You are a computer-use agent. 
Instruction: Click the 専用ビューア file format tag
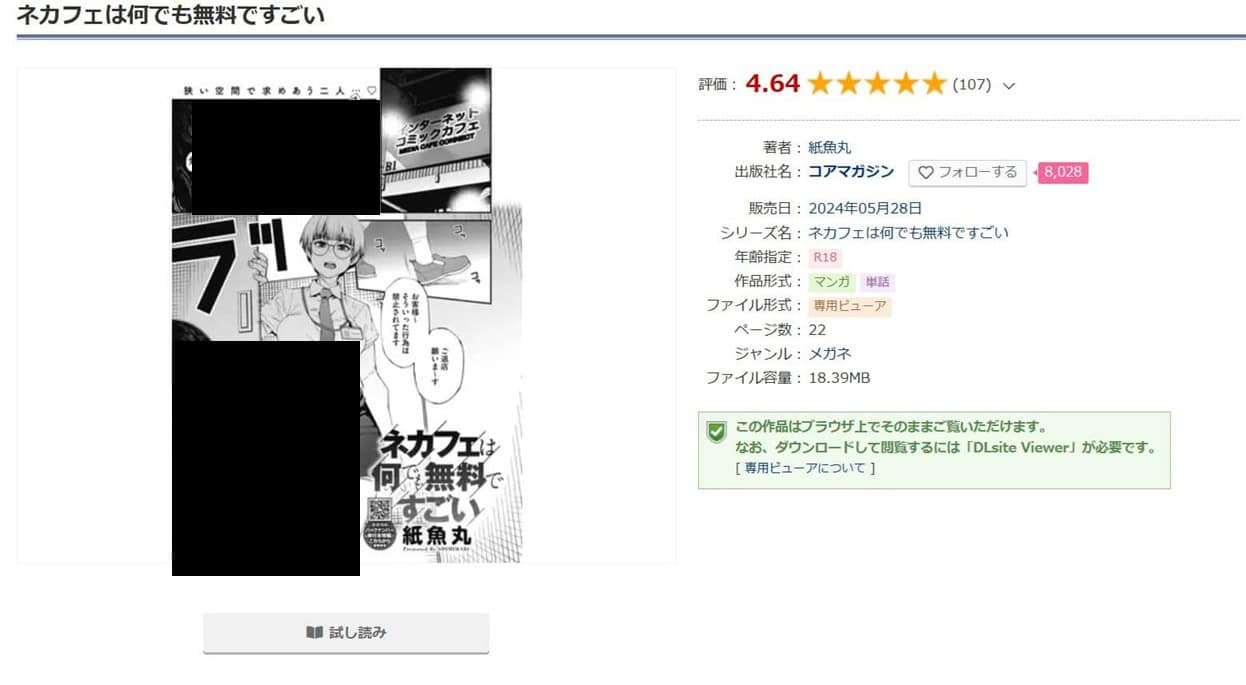[x=850, y=306]
